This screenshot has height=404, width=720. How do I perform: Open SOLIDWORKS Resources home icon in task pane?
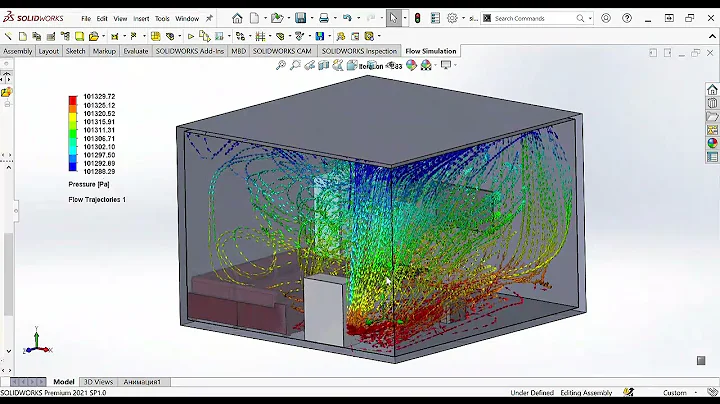coord(712,90)
